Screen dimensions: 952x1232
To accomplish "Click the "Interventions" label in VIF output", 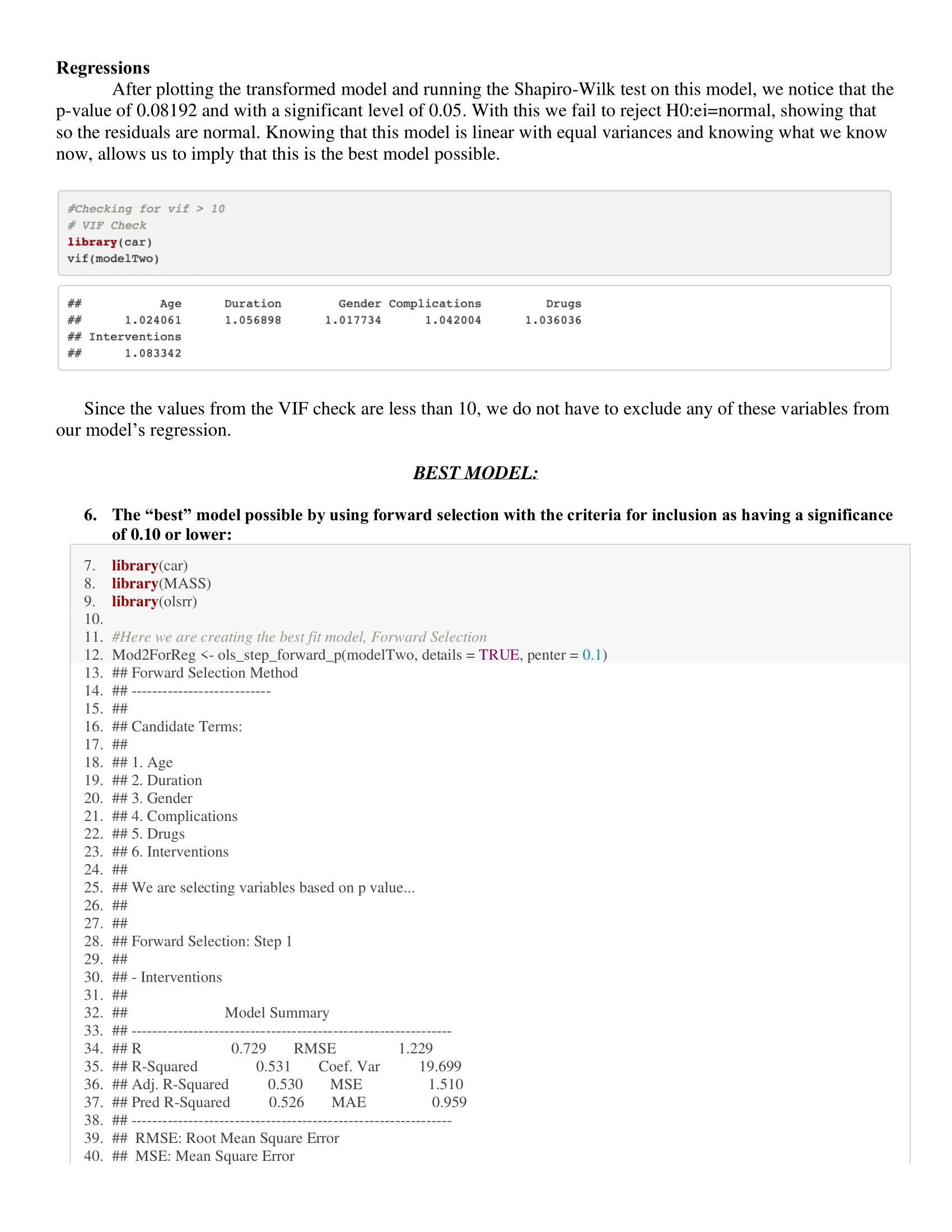I will point(136,337).
